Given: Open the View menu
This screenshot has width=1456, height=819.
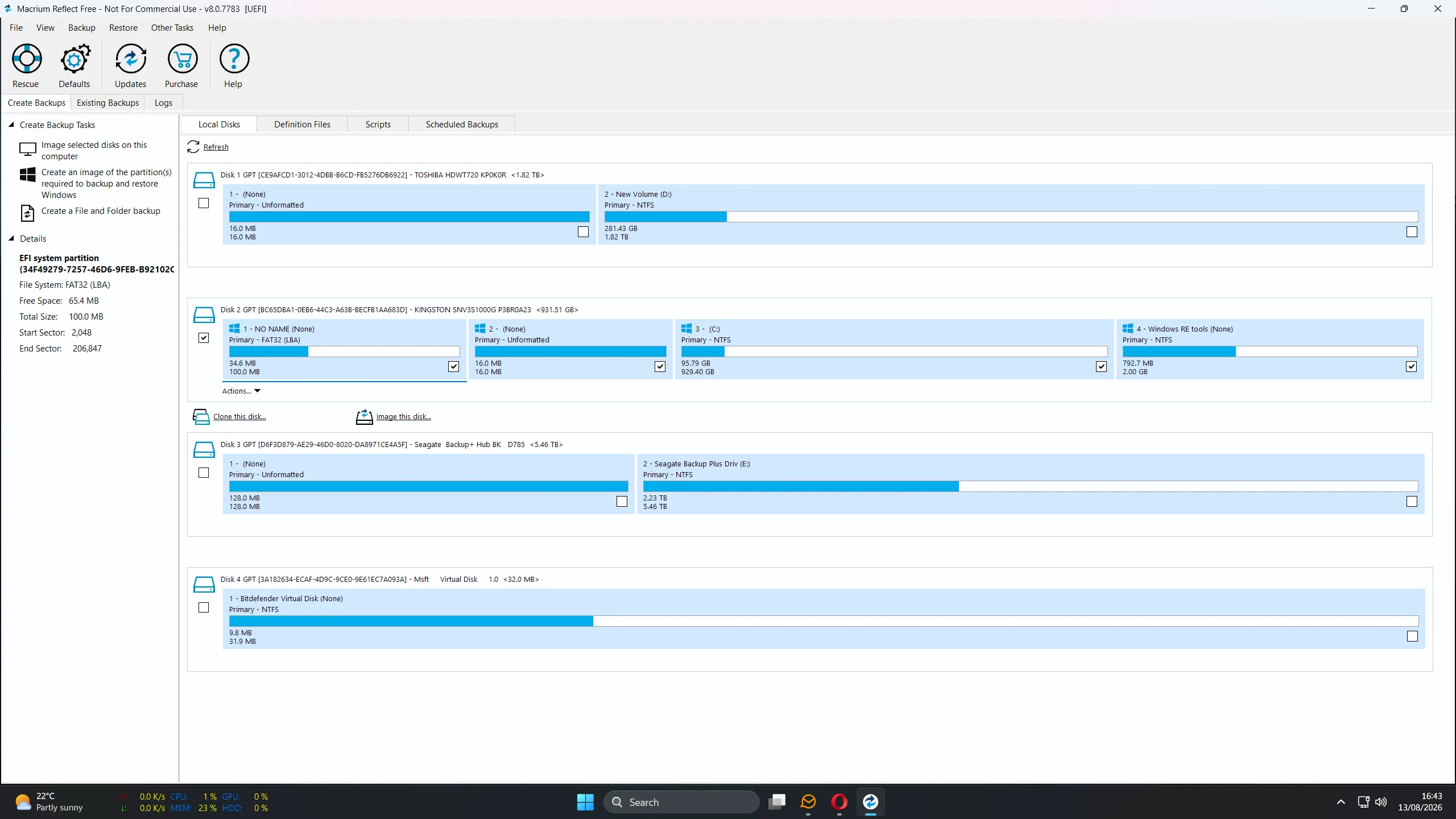Looking at the screenshot, I should 45,27.
